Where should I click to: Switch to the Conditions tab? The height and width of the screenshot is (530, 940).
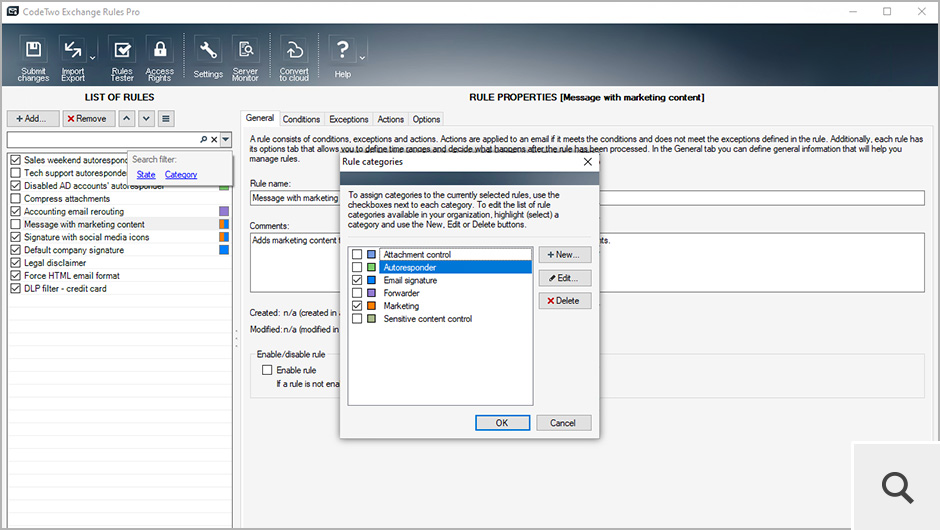click(302, 119)
